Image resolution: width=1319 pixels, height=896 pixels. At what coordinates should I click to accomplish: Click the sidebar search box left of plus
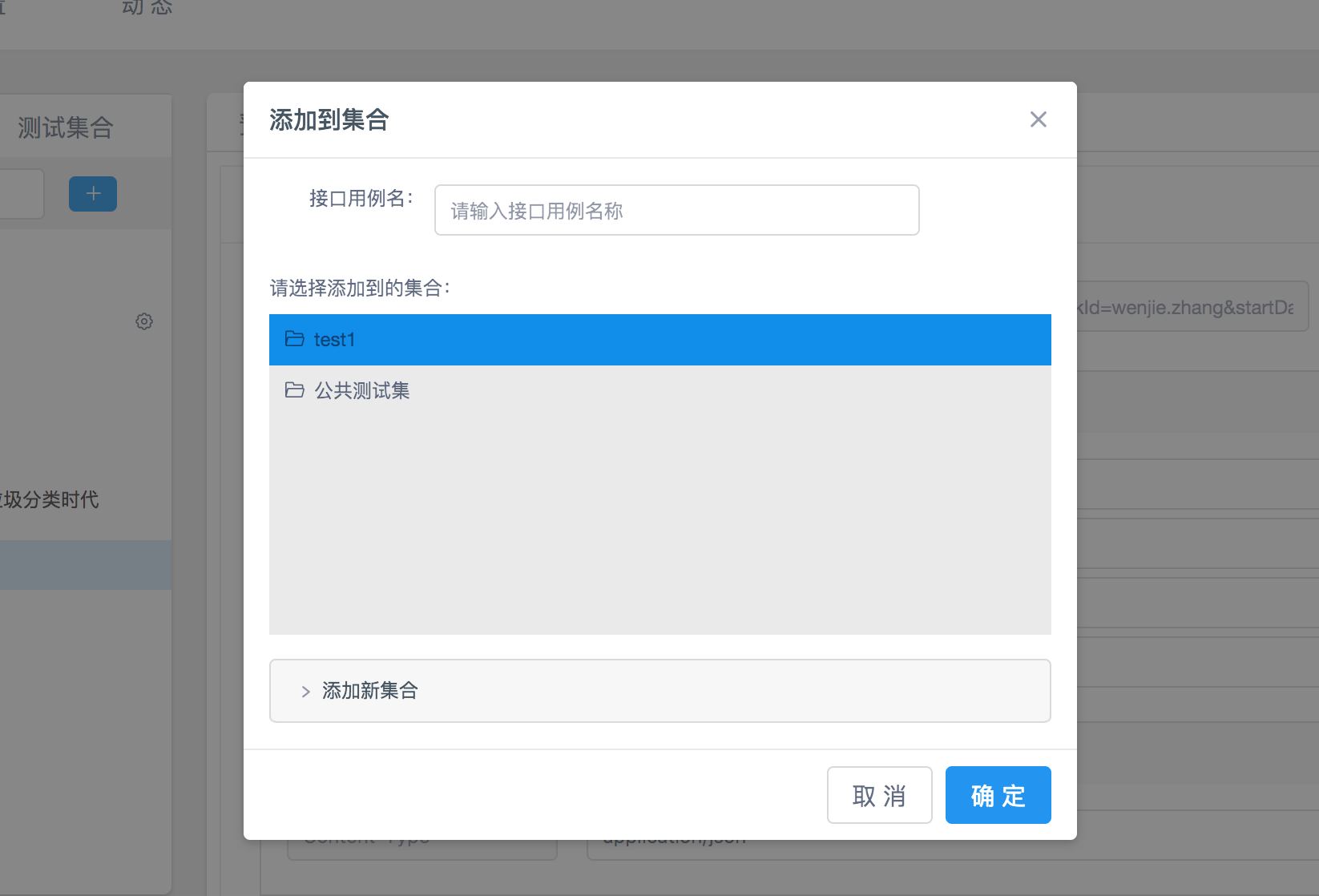click(21, 194)
